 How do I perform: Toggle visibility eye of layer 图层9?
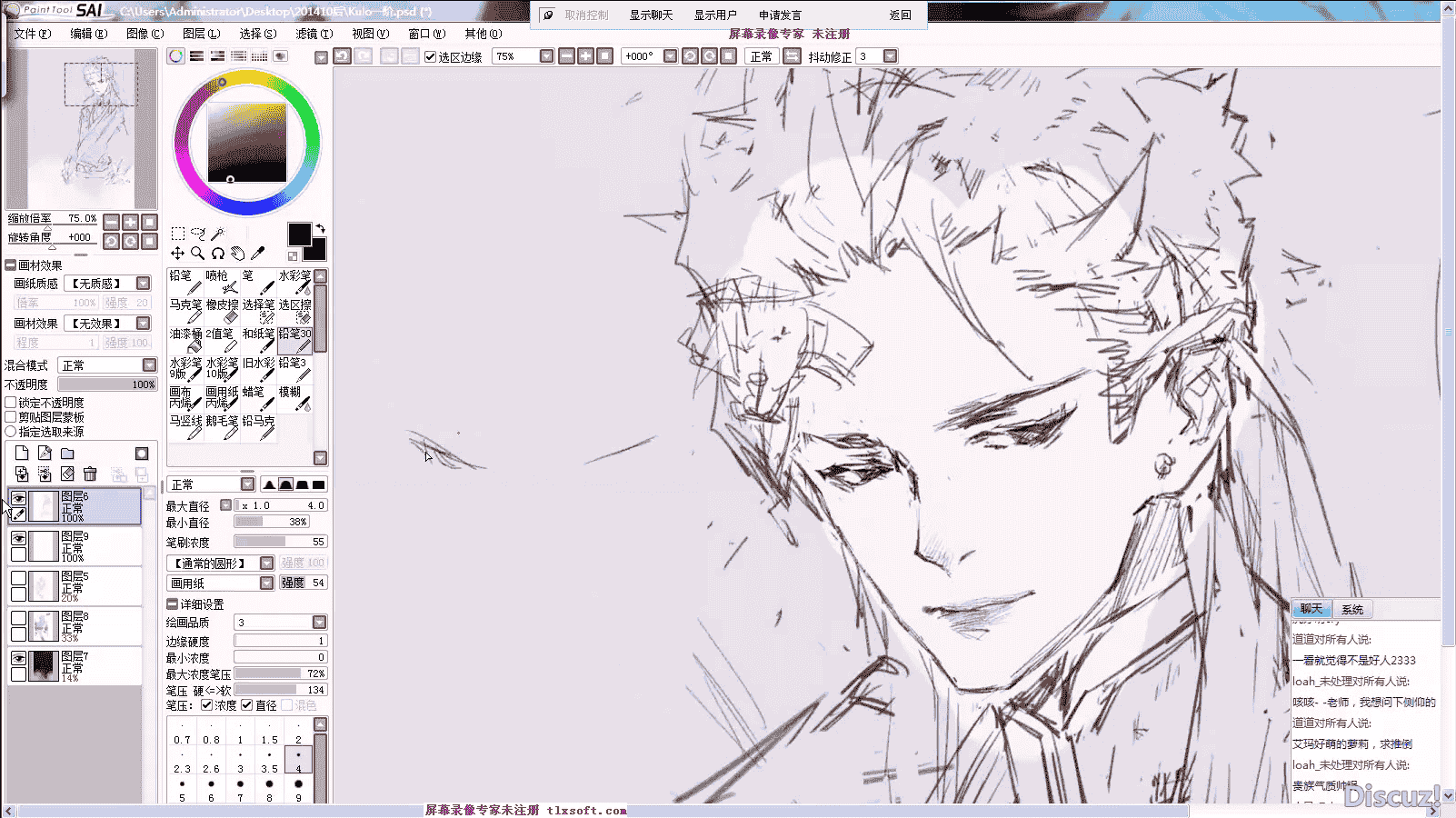click(x=18, y=538)
